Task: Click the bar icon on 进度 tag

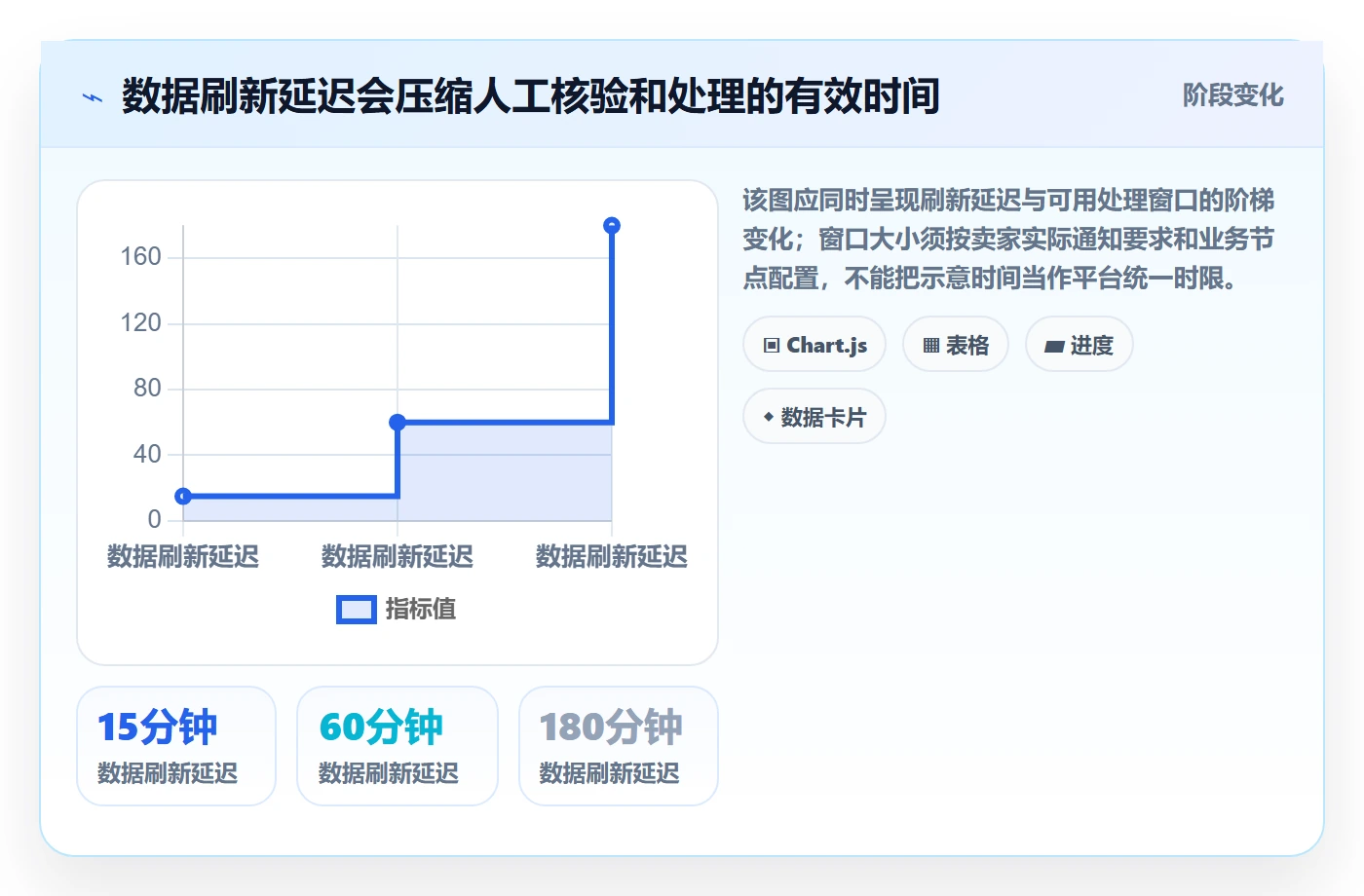Action: 1054,347
